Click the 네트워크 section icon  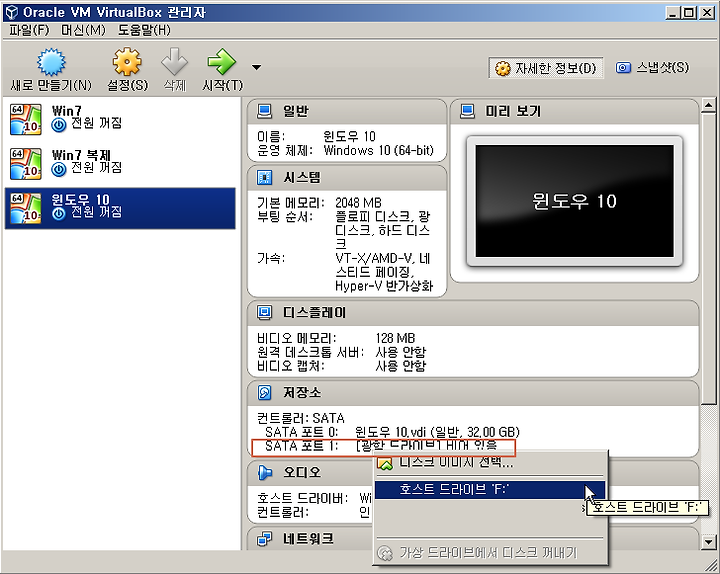[x=264, y=539]
